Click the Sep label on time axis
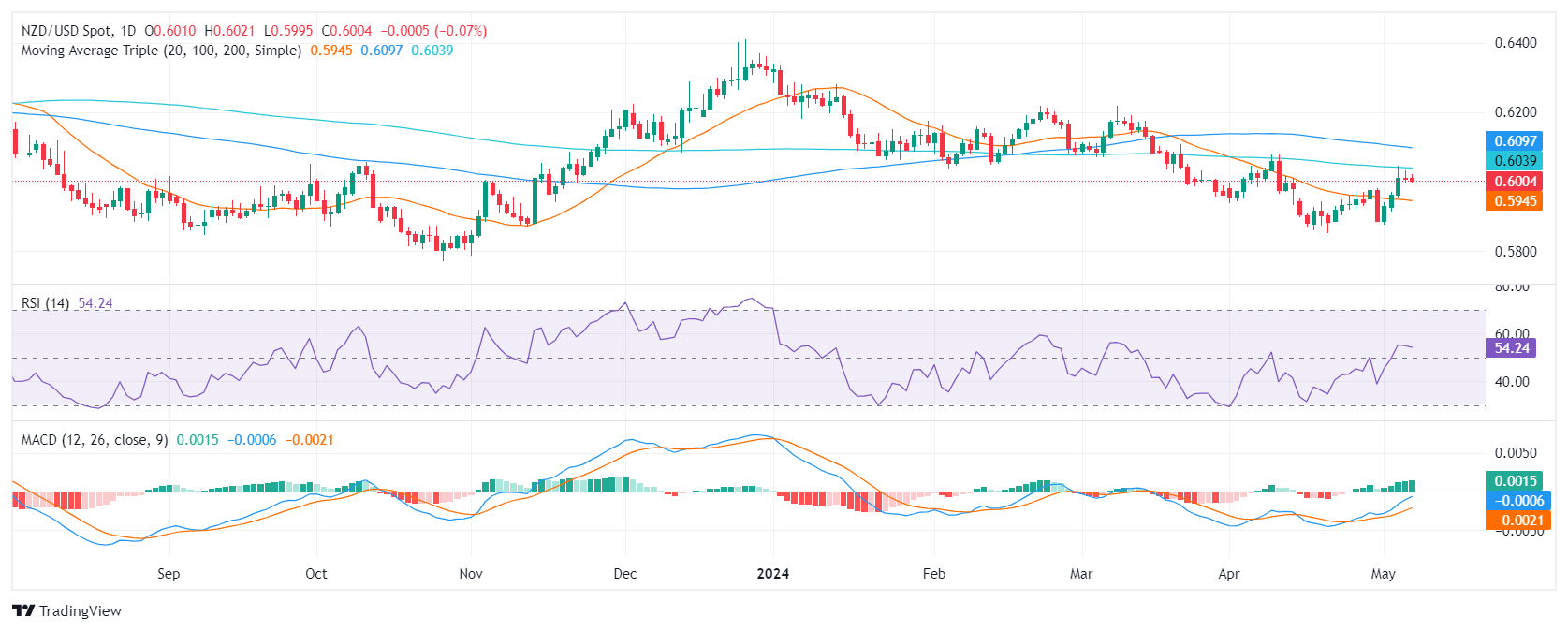Viewport: 1568px width, 631px height. coord(169,574)
